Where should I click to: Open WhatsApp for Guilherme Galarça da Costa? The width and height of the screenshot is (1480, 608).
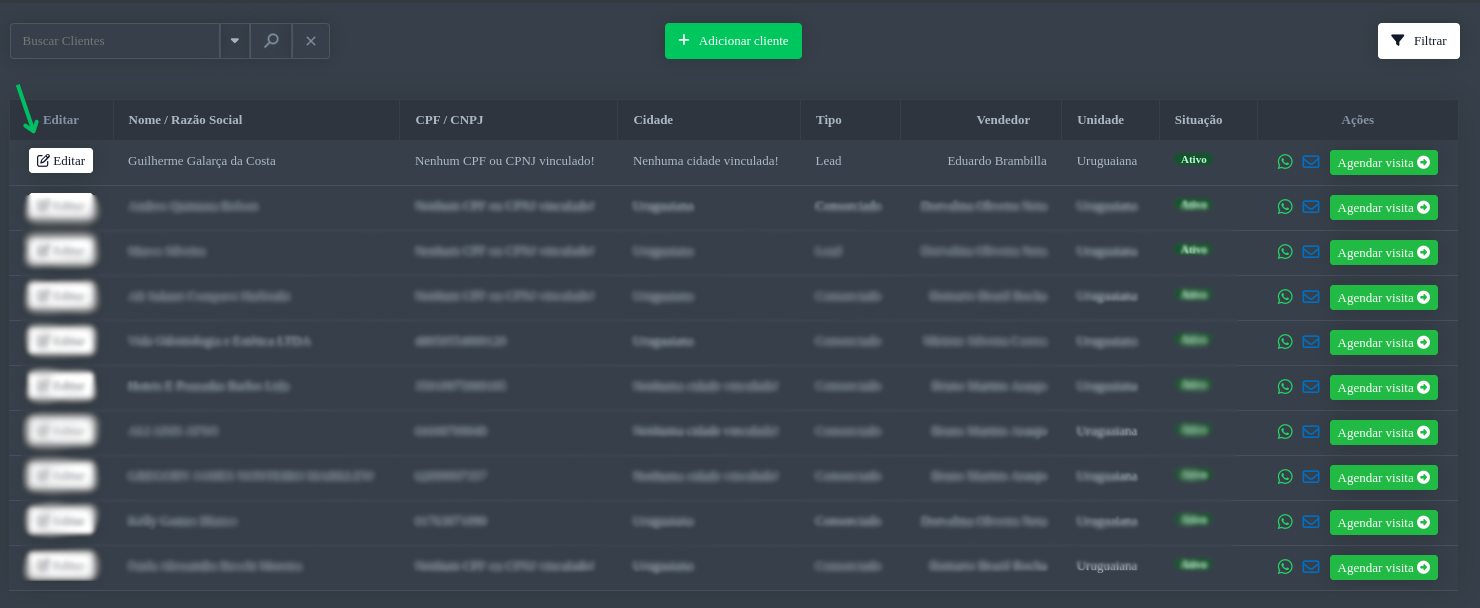[x=1285, y=162]
